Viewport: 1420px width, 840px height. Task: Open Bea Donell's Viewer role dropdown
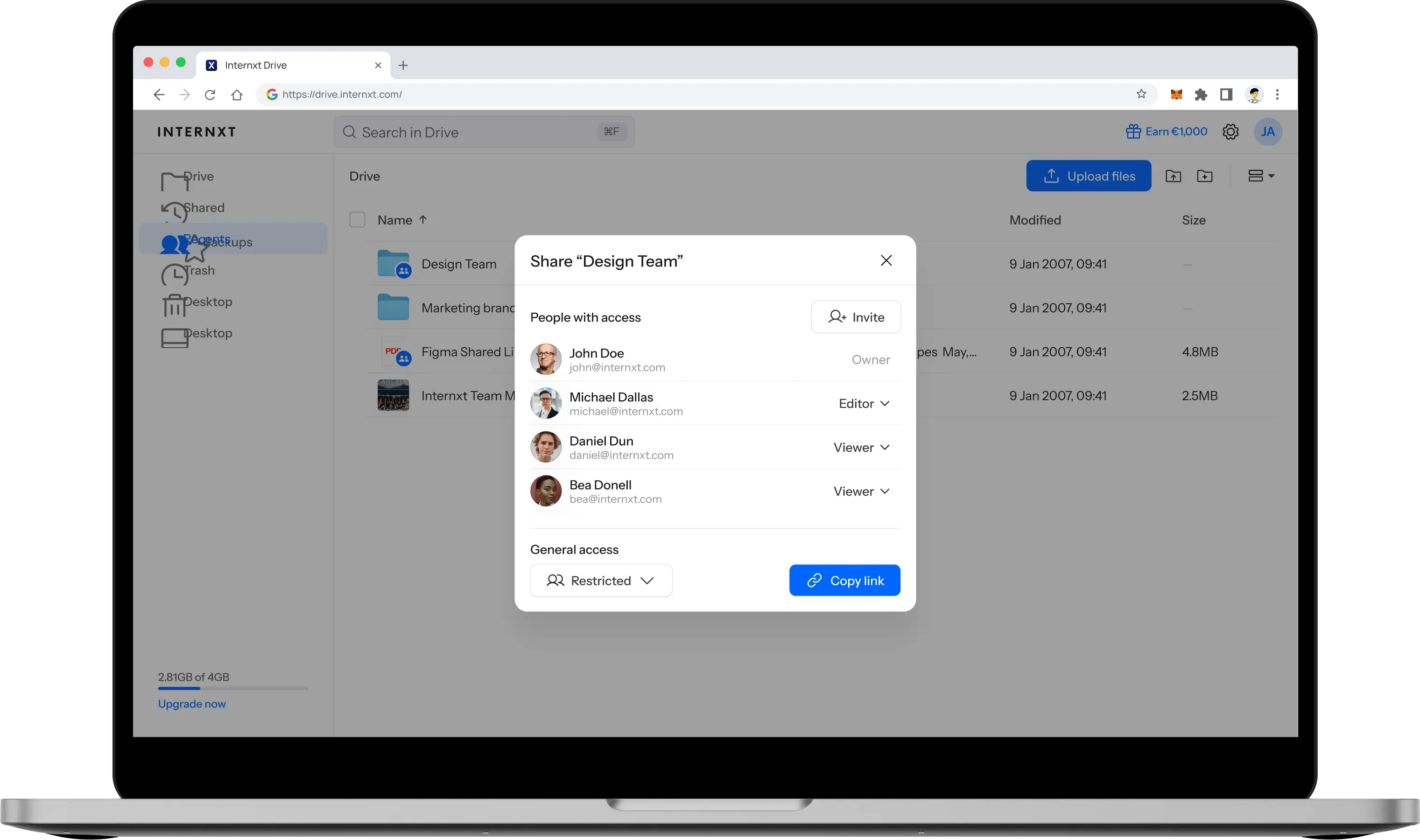tap(861, 491)
